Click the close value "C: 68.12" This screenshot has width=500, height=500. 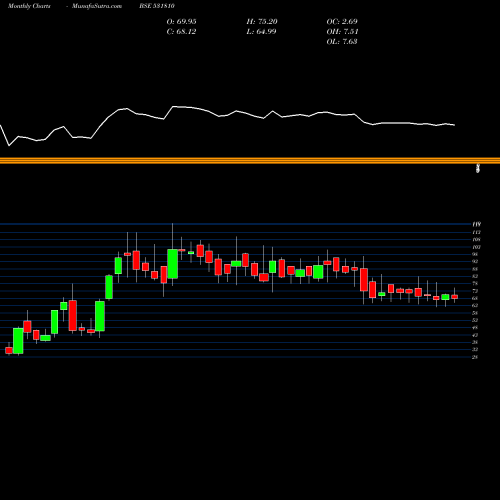181,32
